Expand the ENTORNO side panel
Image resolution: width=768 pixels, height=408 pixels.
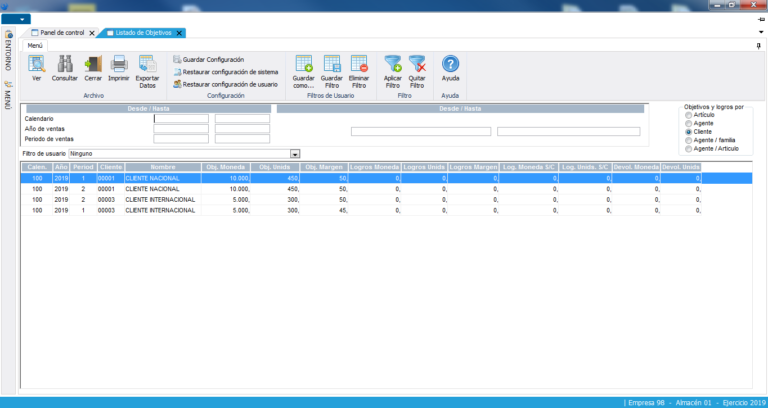(x=7, y=57)
